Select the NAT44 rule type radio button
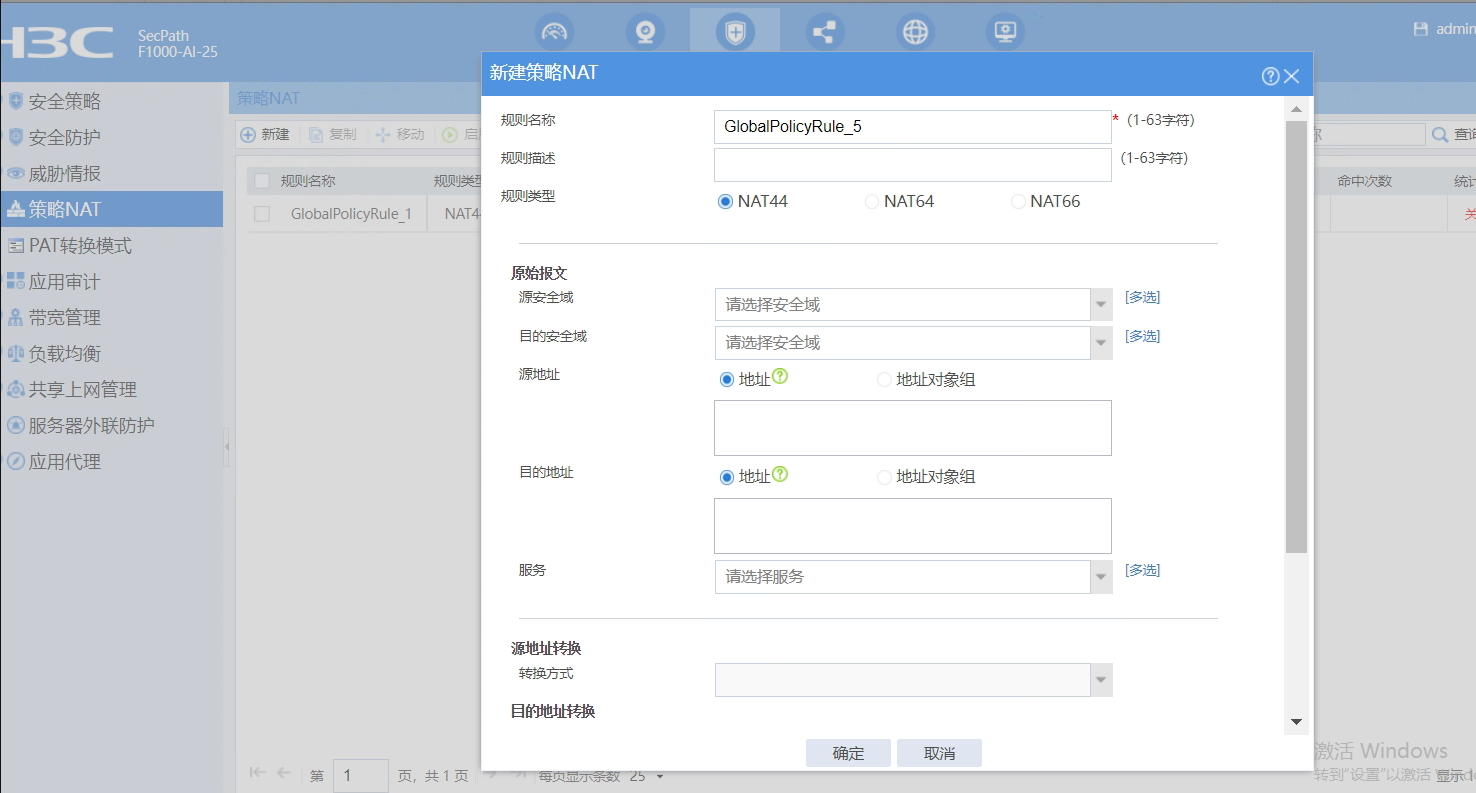Image resolution: width=1476 pixels, height=793 pixels. [x=726, y=201]
